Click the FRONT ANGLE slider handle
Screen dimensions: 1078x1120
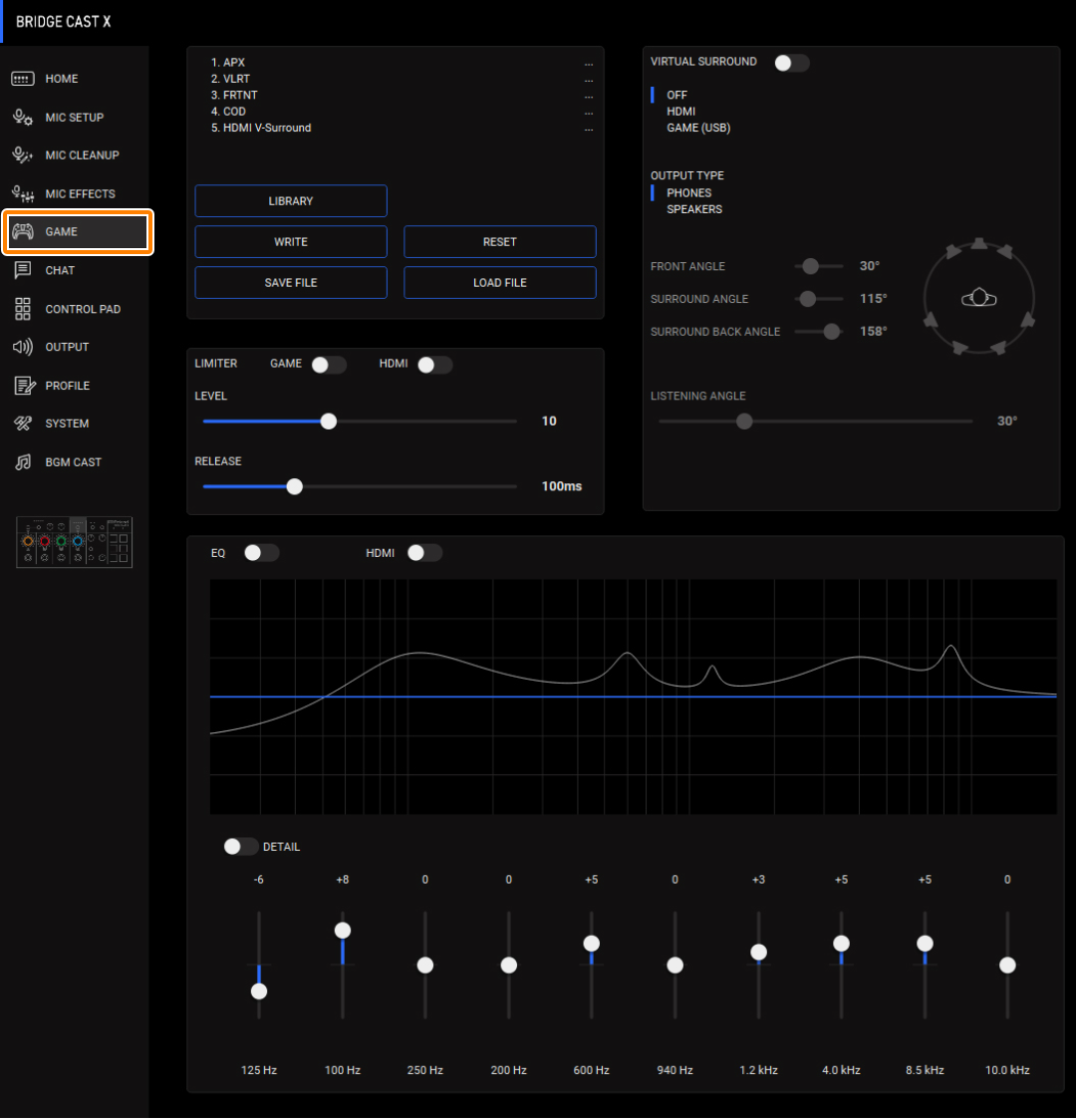810,266
